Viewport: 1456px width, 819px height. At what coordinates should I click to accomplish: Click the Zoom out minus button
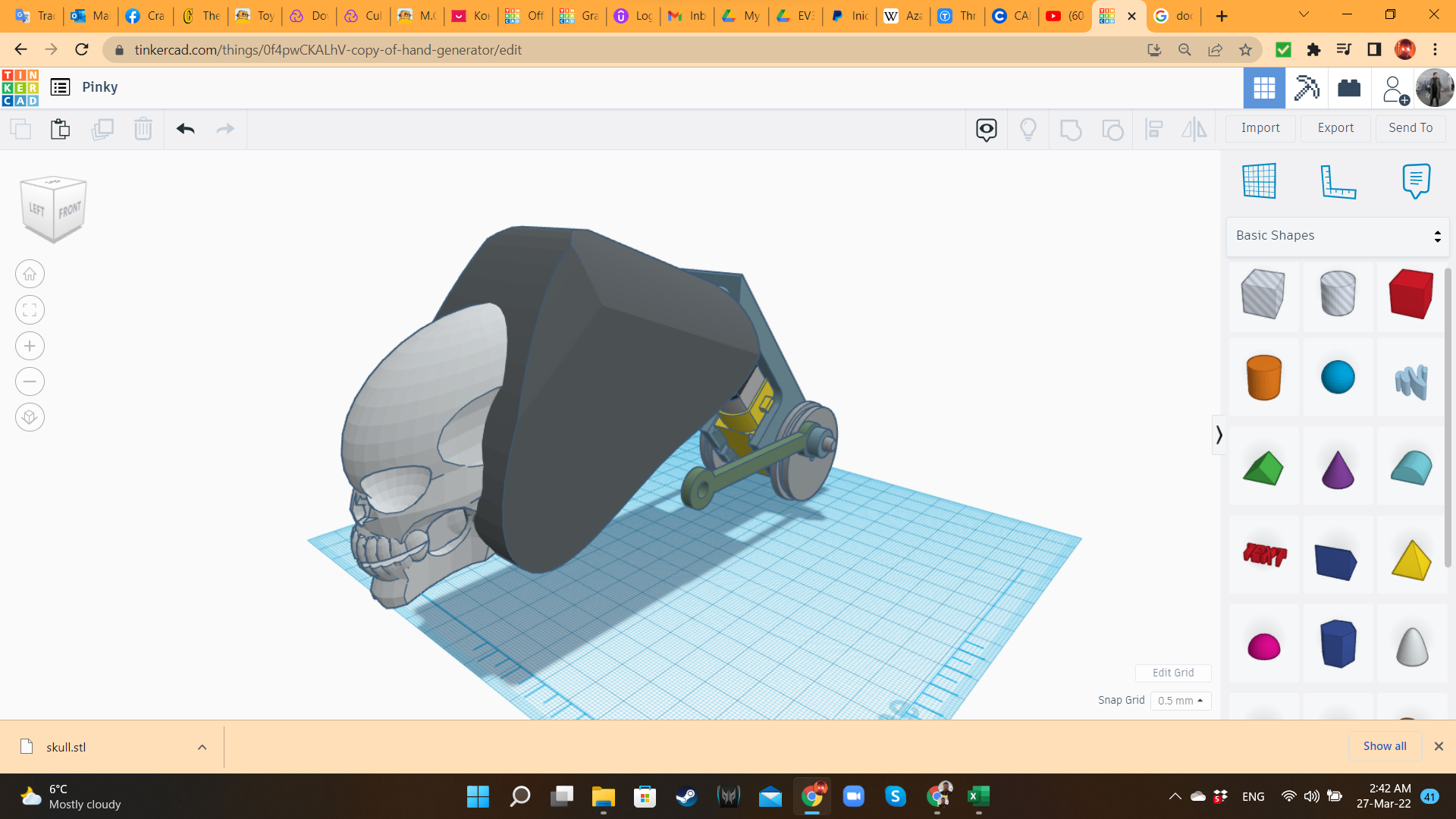[x=30, y=381]
